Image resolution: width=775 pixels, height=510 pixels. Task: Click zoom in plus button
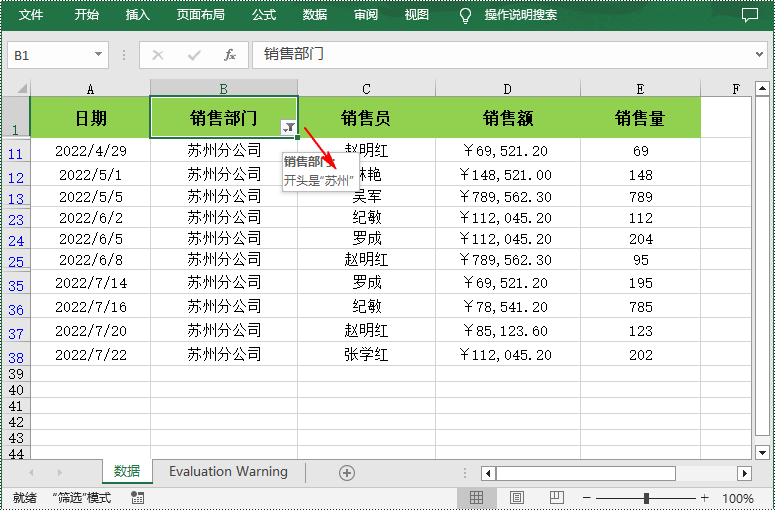tap(705, 498)
